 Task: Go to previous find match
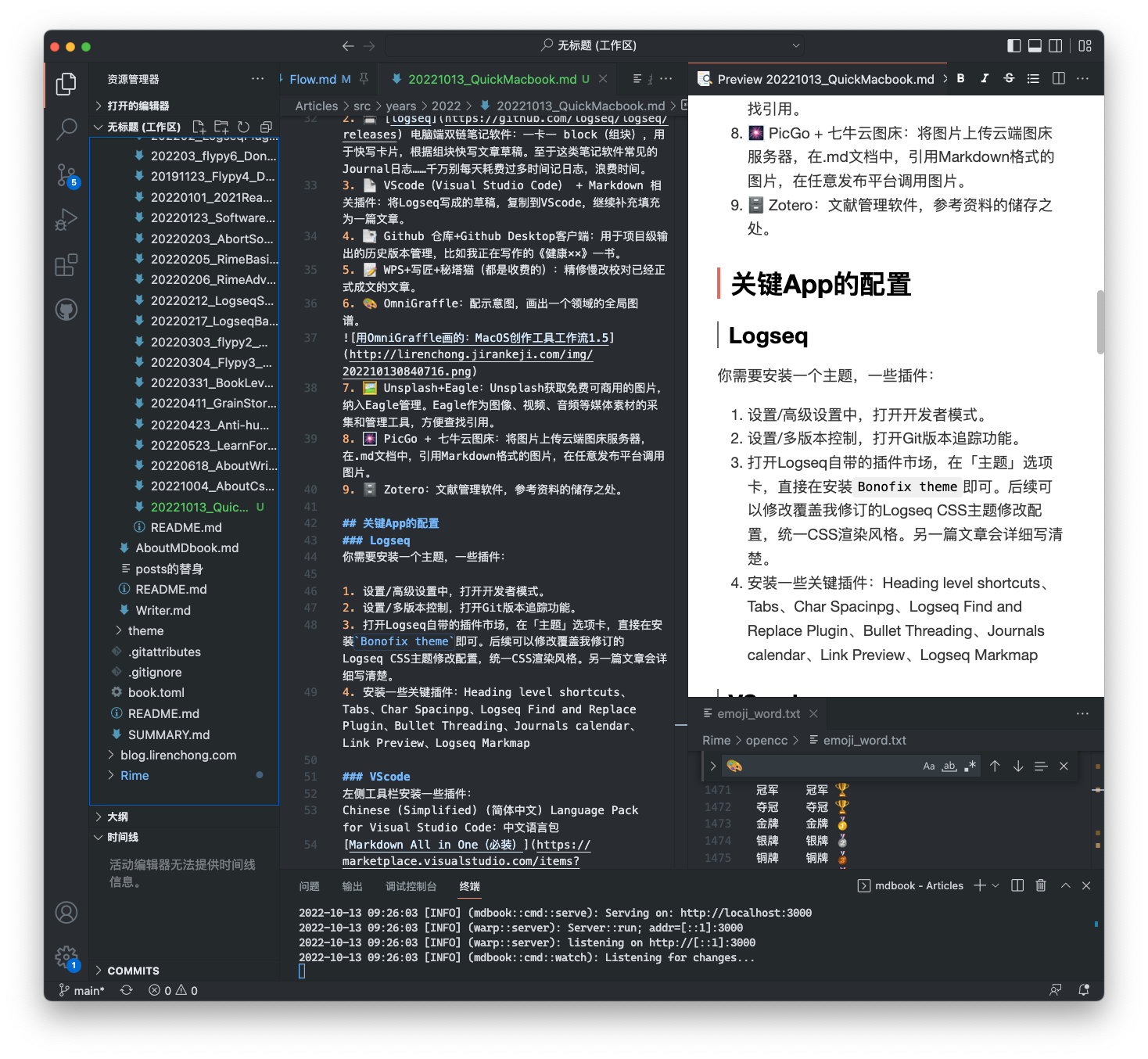(995, 766)
